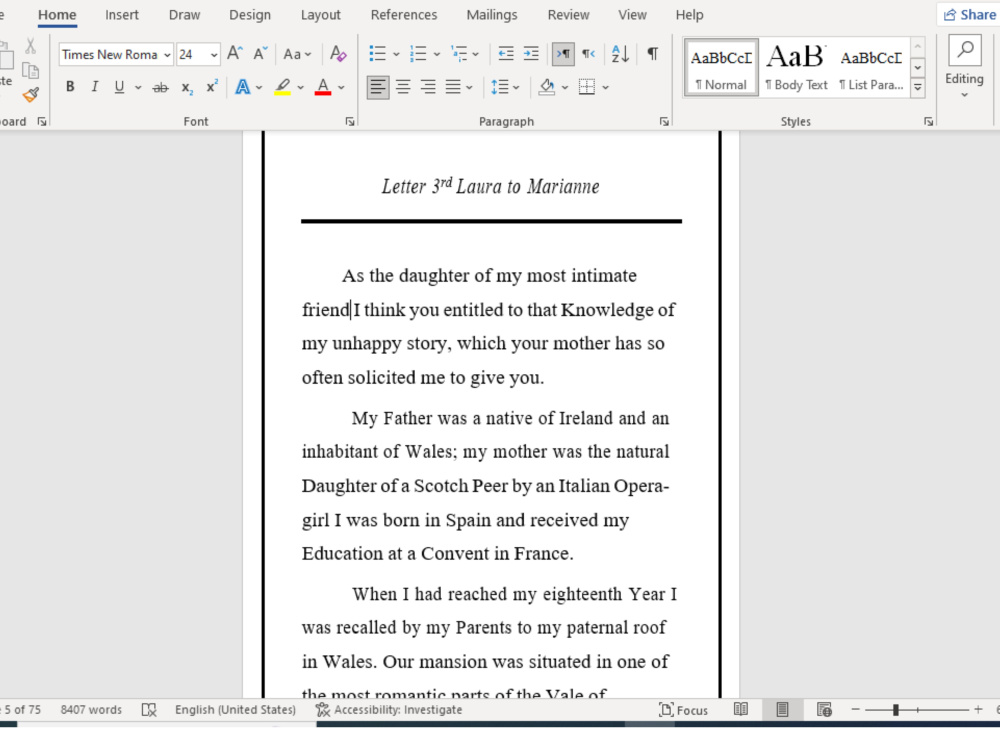The image size is (1000, 750).
Task: Open the Change Case dropdown
Action: [x=297, y=54]
